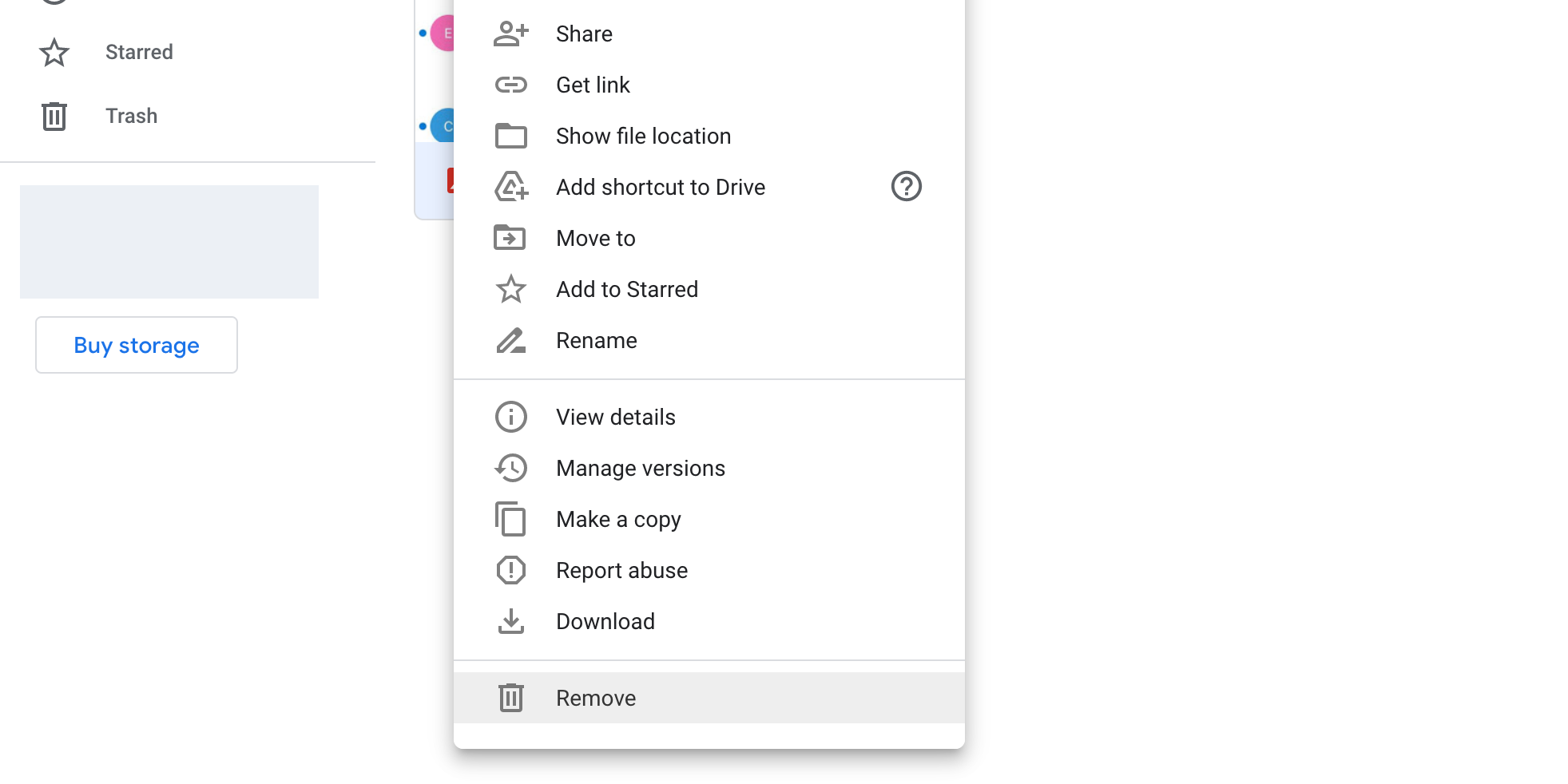The image size is (1568, 784).
Task: Click the Rename pencil icon
Action: (x=511, y=340)
